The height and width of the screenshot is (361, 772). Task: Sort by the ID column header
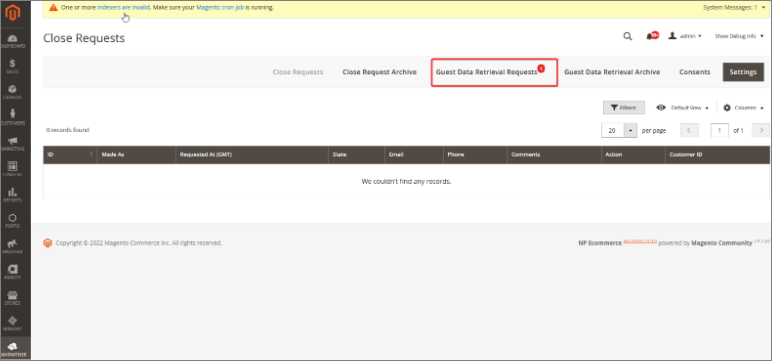(x=69, y=155)
